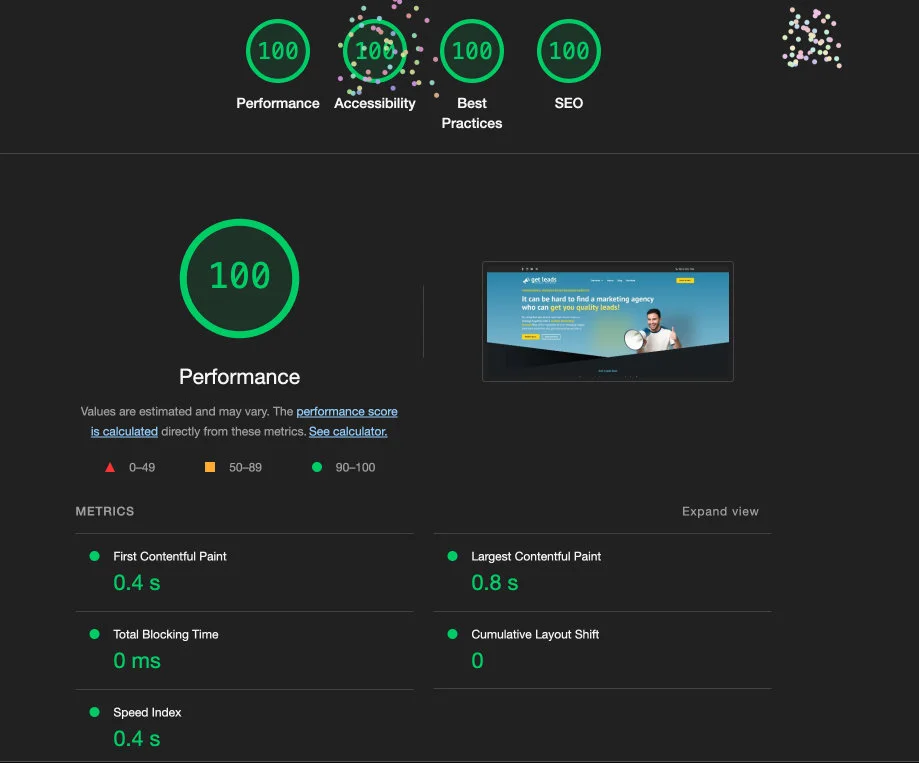This screenshot has width=919, height=763.
Task: Open the 'See calculator.' link
Action: 348,431
